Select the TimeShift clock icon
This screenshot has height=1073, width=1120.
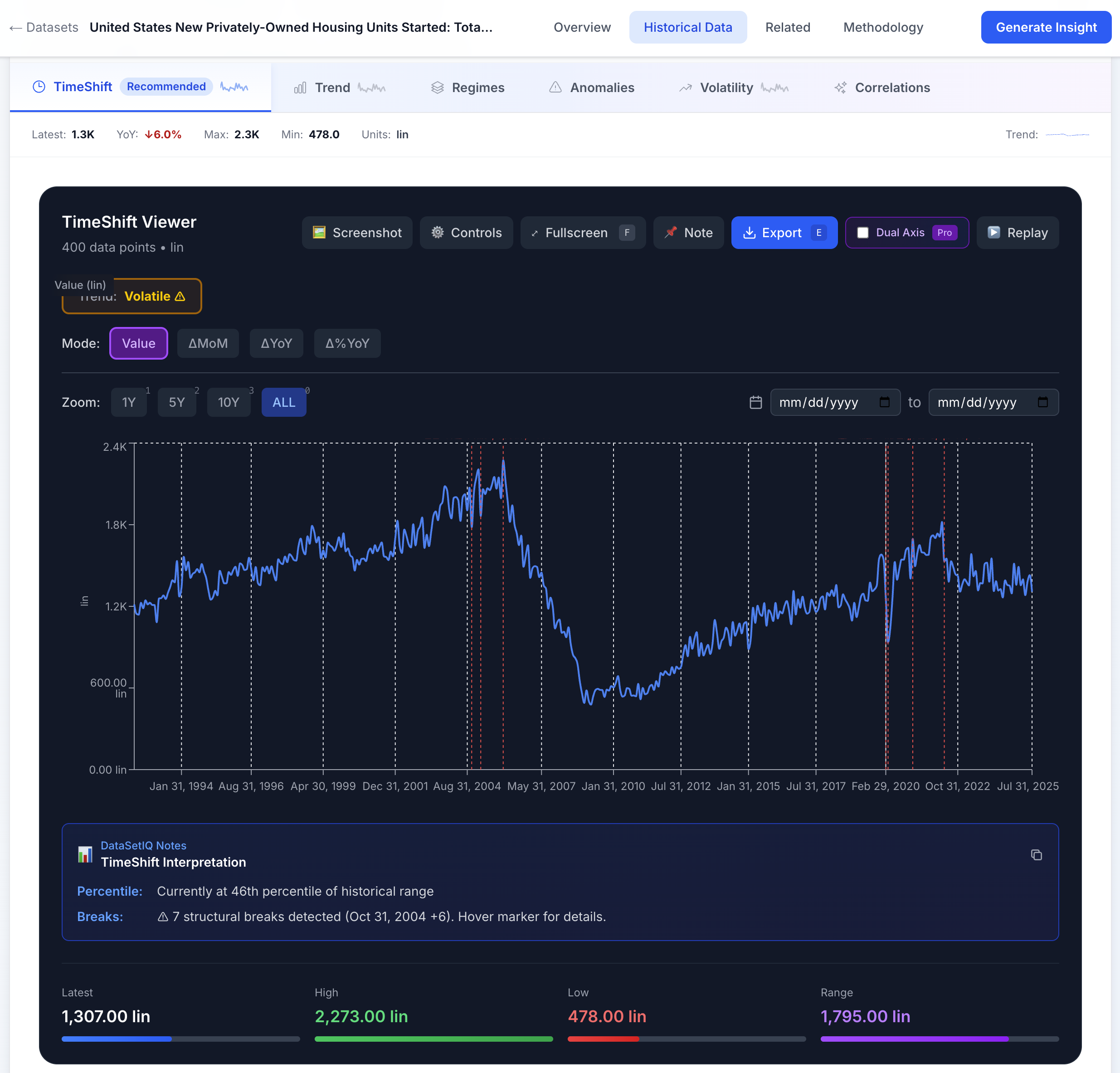coord(39,87)
